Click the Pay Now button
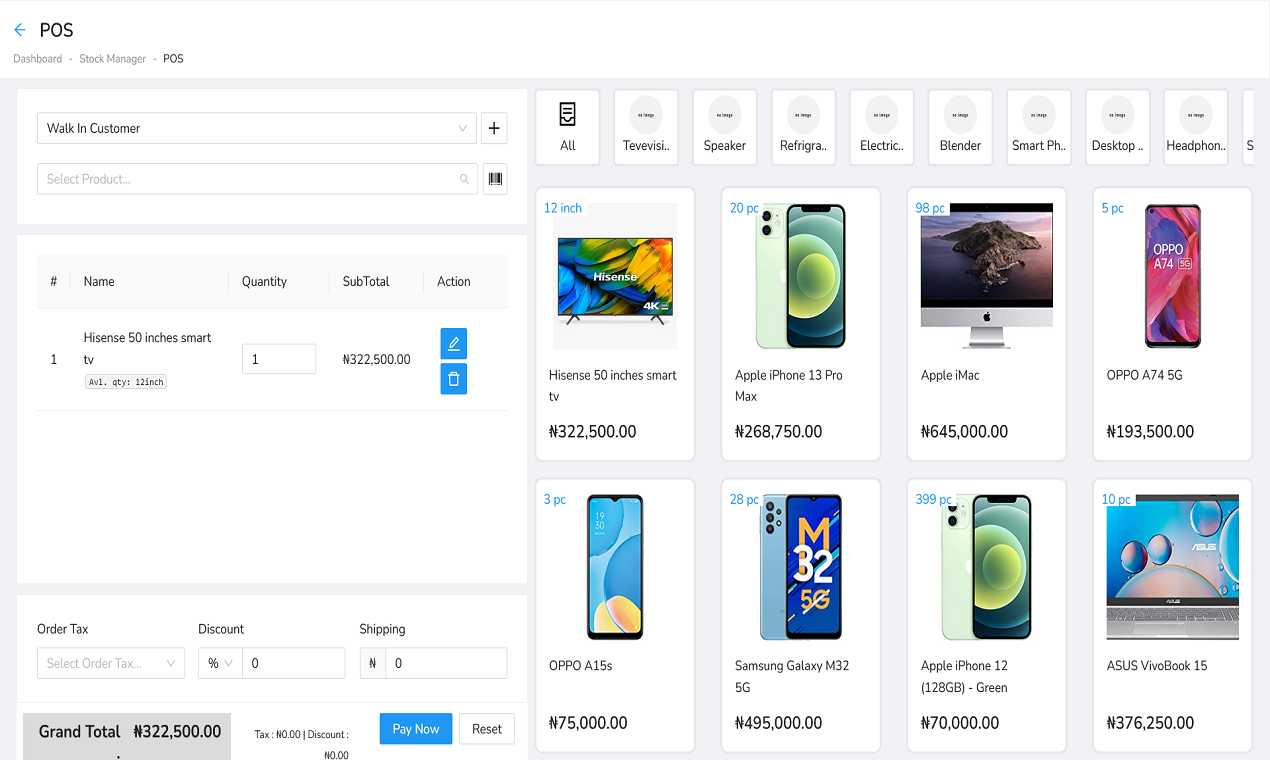Screen dimensions: 1270x760 416,729
